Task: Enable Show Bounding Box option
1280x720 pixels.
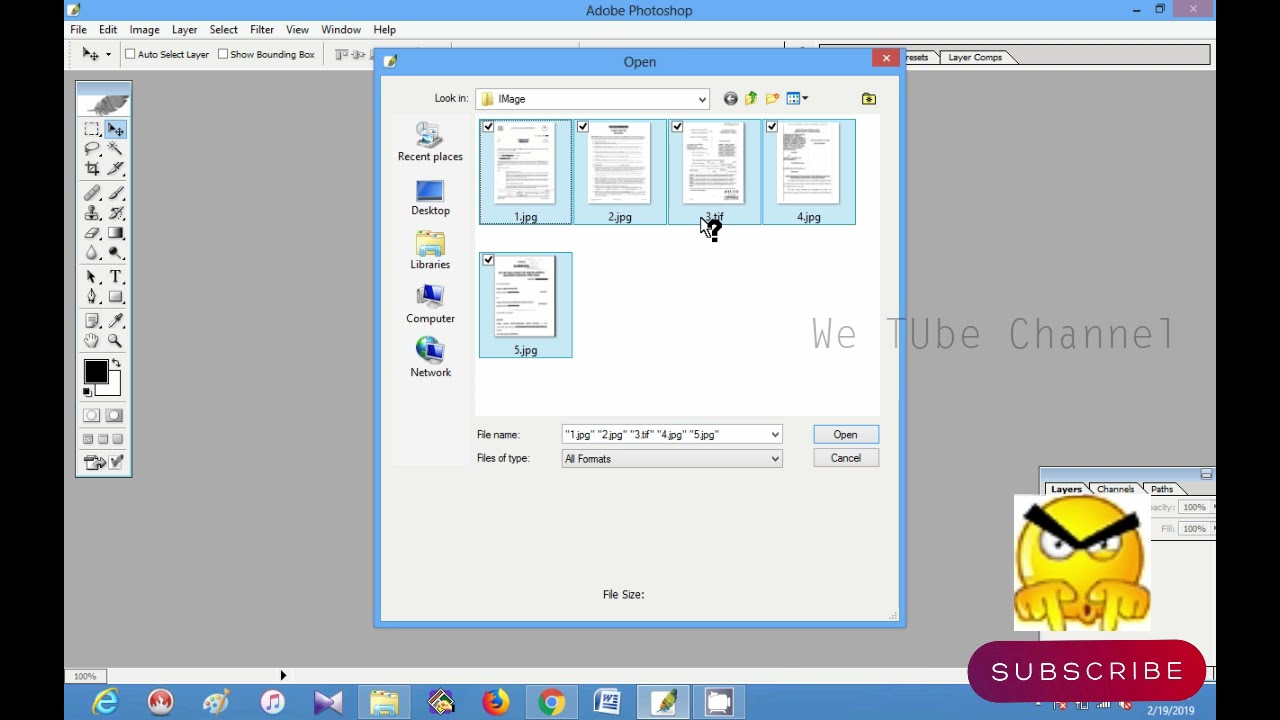Action: click(222, 54)
